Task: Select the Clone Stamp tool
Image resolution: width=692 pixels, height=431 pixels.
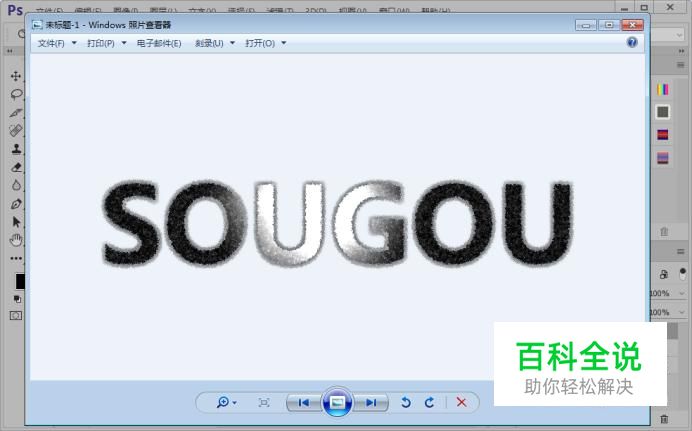Action: (16, 149)
